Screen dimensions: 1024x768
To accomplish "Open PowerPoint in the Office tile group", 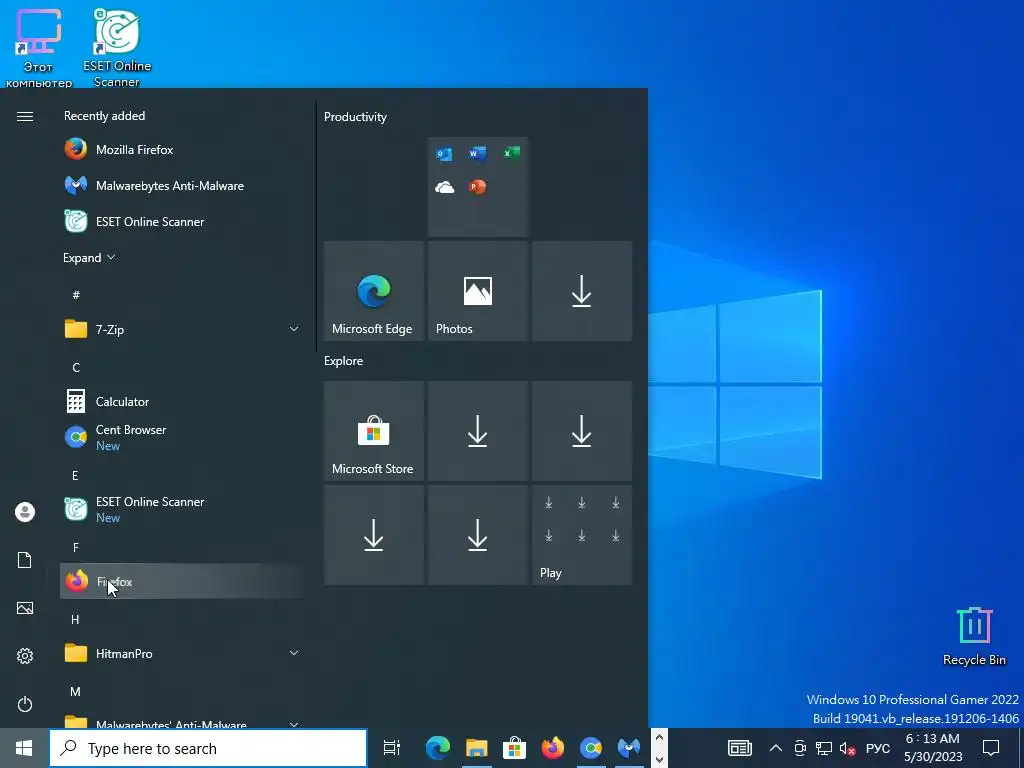I will pos(477,187).
